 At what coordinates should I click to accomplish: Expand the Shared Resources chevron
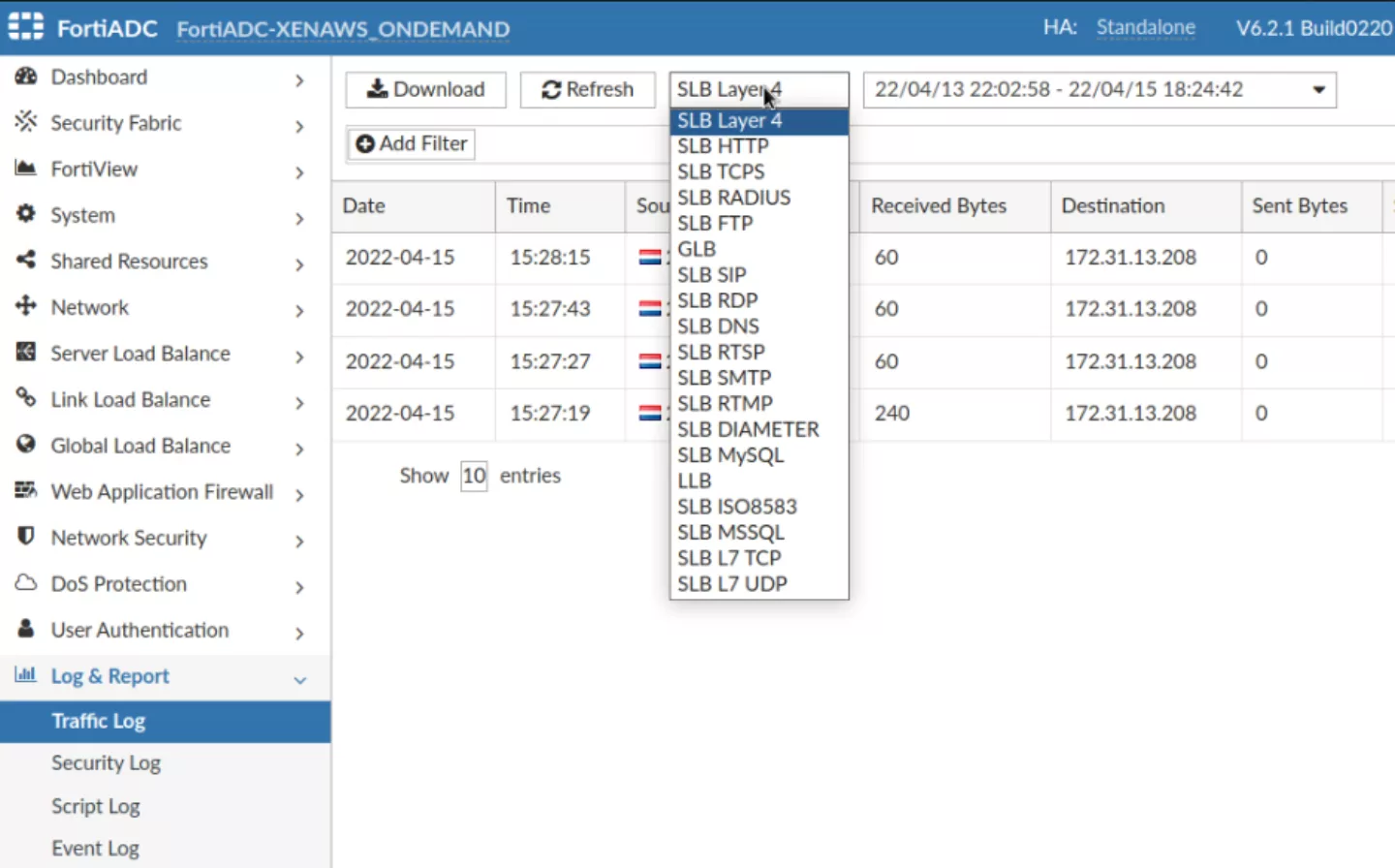pyautogui.click(x=299, y=264)
